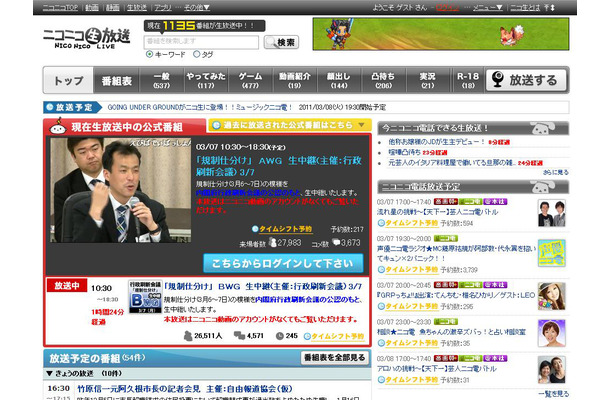
Task: Click the AWG live broadcast video thumbnail
Action: point(121,190)
